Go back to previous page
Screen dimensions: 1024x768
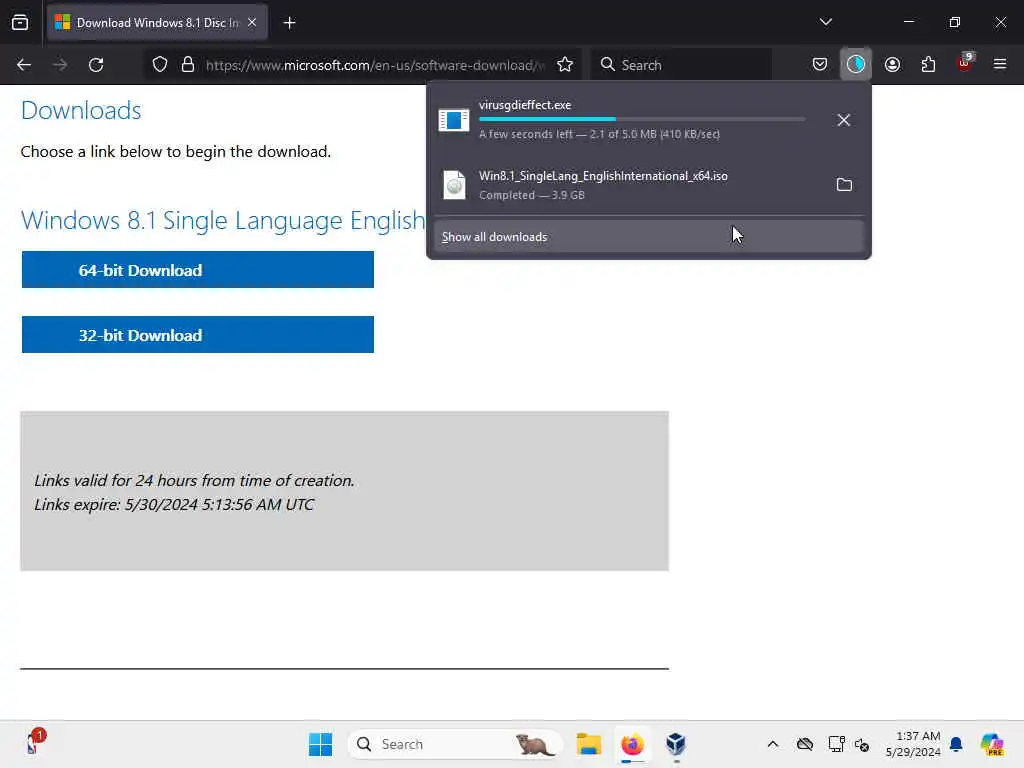pyautogui.click(x=24, y=65)
